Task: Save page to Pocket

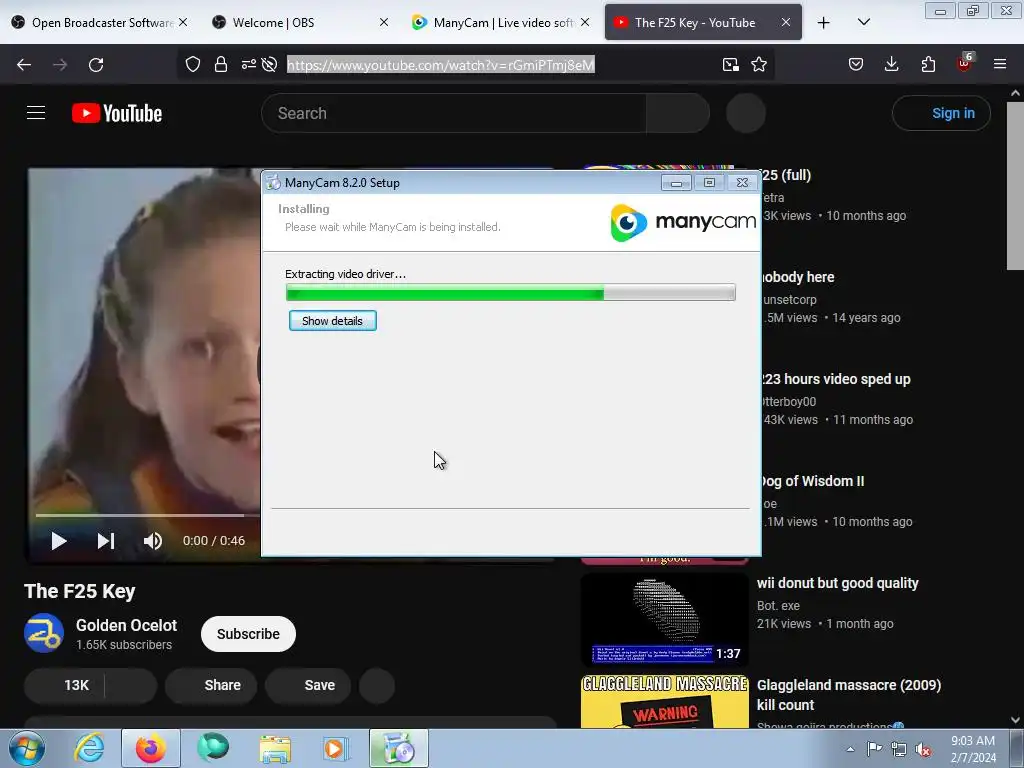Action: (x=856, y=64)
